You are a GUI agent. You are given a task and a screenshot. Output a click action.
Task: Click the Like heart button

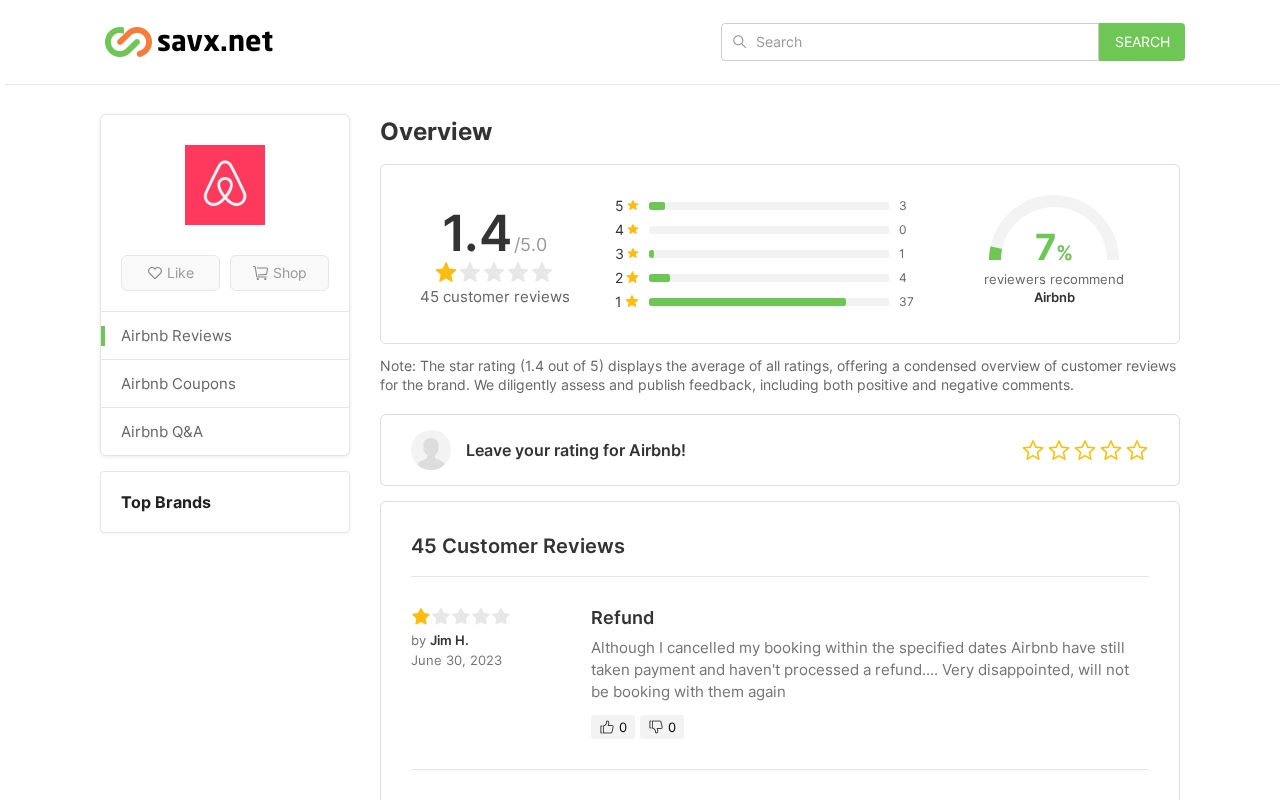pyautogui.click(x=170, y=273)
